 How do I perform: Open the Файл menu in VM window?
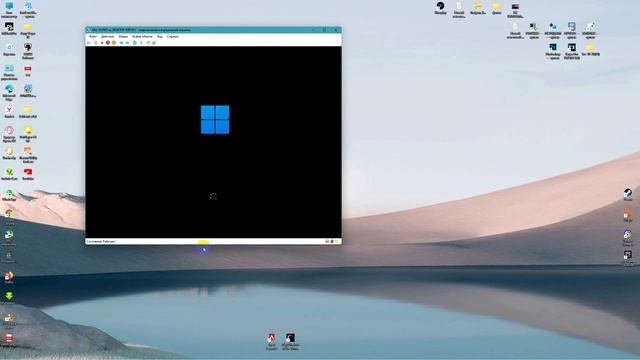point(93,36)
